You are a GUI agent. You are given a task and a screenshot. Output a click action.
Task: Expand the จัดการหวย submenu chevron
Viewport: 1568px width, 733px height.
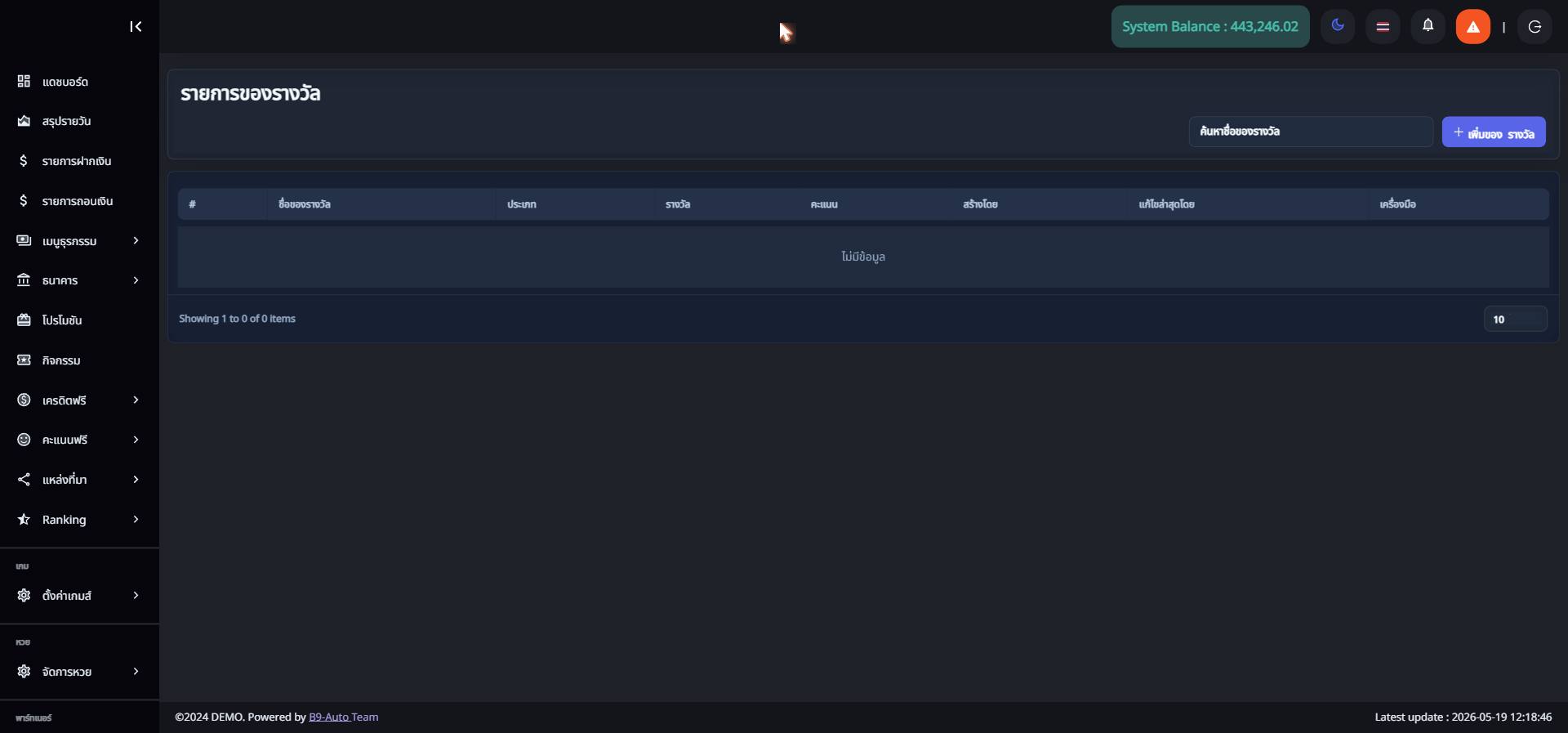pyautogui.click(x=136, y=671)
